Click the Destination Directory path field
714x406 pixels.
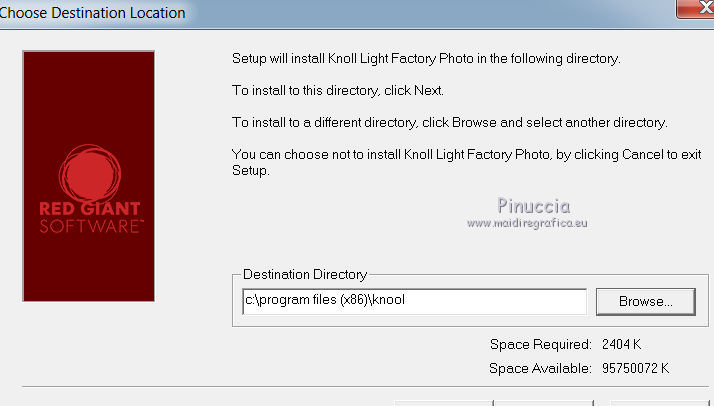tap(414, 301)
